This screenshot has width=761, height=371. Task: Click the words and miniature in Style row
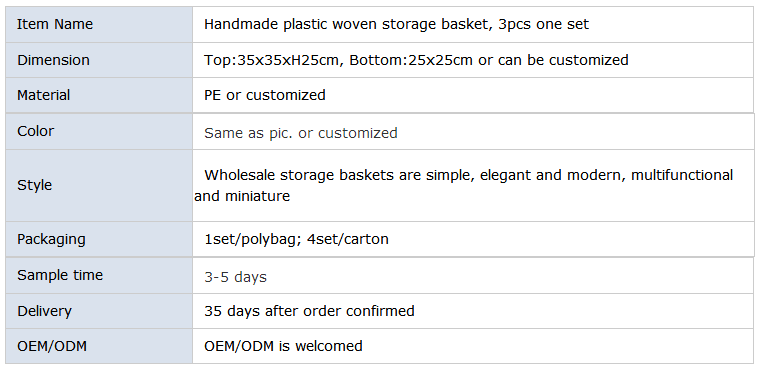(242, 196)
